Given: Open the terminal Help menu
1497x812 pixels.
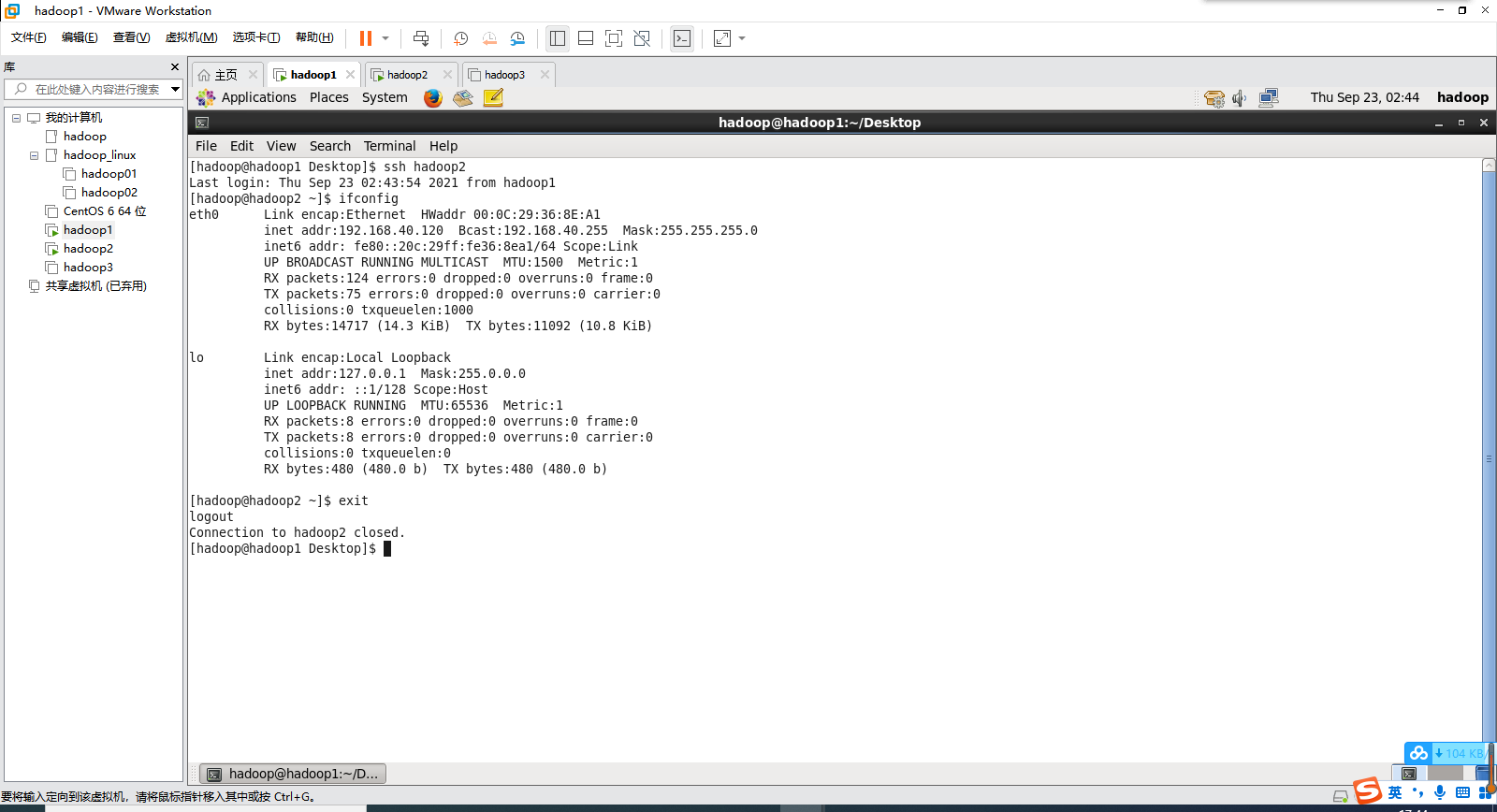Looking at the screenshot, I should pyautogui.click(x=443, y=146).
